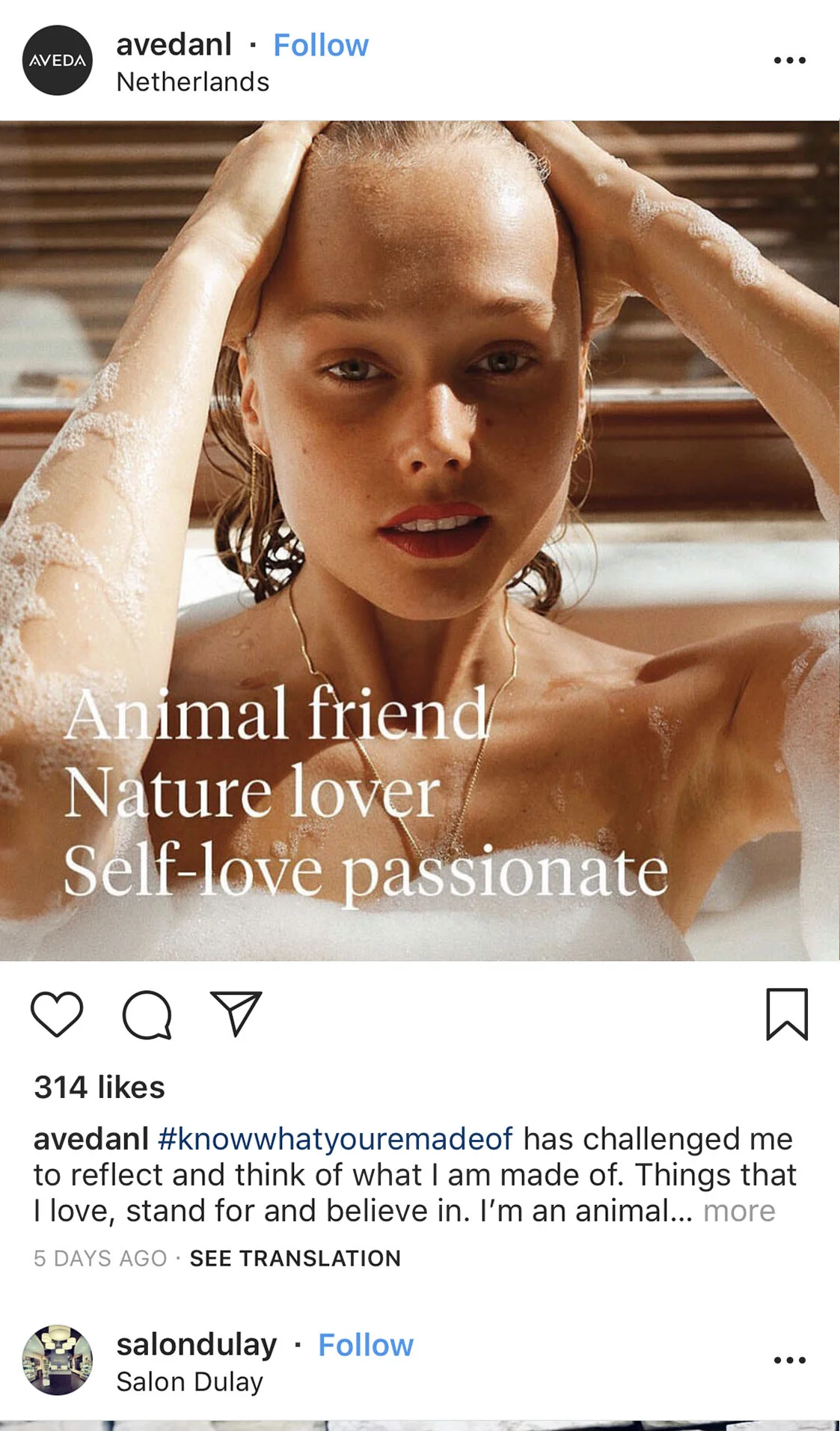Open the avedanl post options menu
Viewport: 840px width, 1431px height.
coord(790,60)
